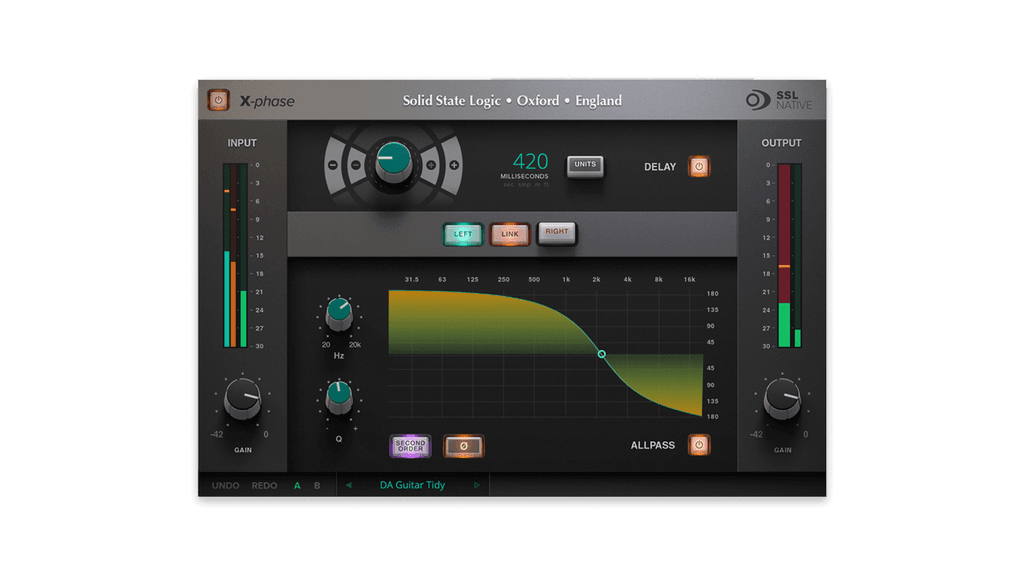Viewport: 1024px width, 576px height.
Task: Enable the DELAY section power toggle
Action: click(699, 166)
